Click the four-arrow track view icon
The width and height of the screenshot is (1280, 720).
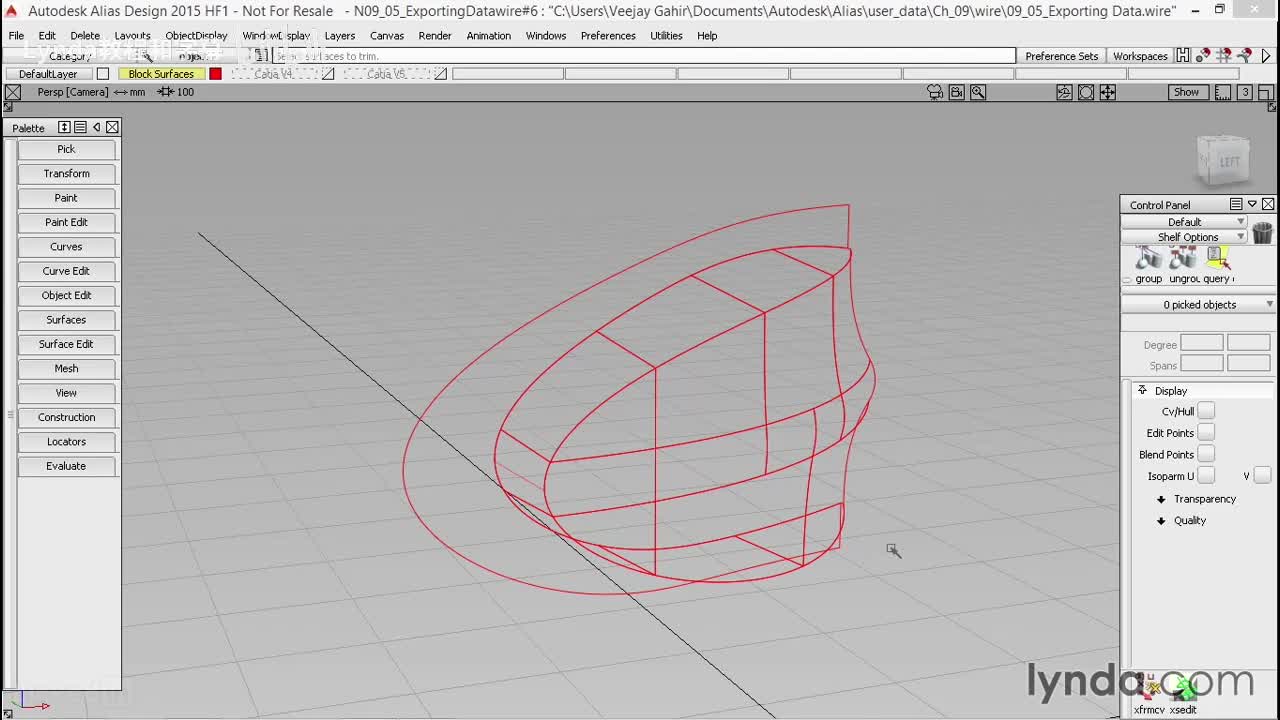click(x=1108, y=92)
